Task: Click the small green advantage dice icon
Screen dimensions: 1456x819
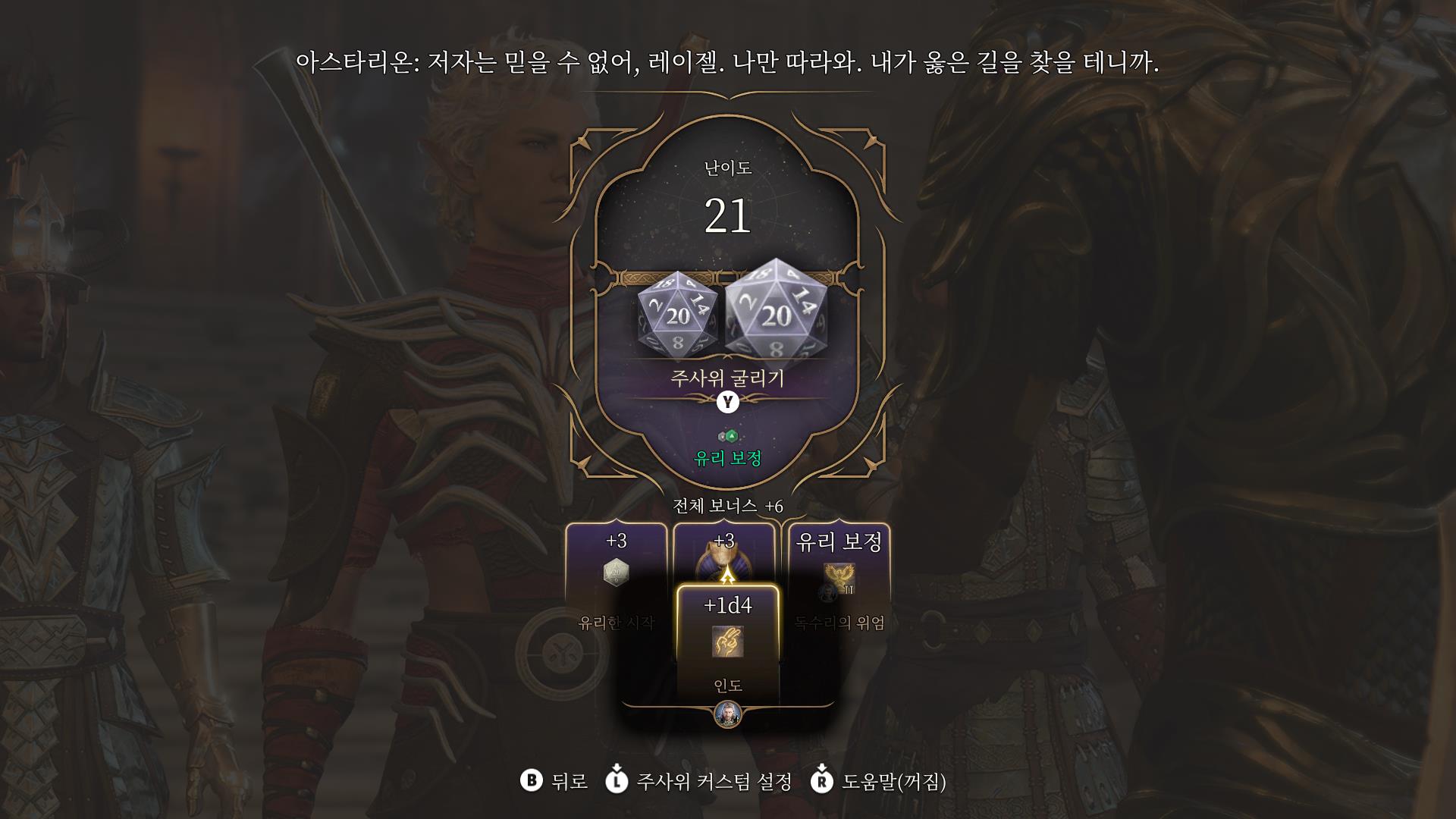Action: coord(728,436)
